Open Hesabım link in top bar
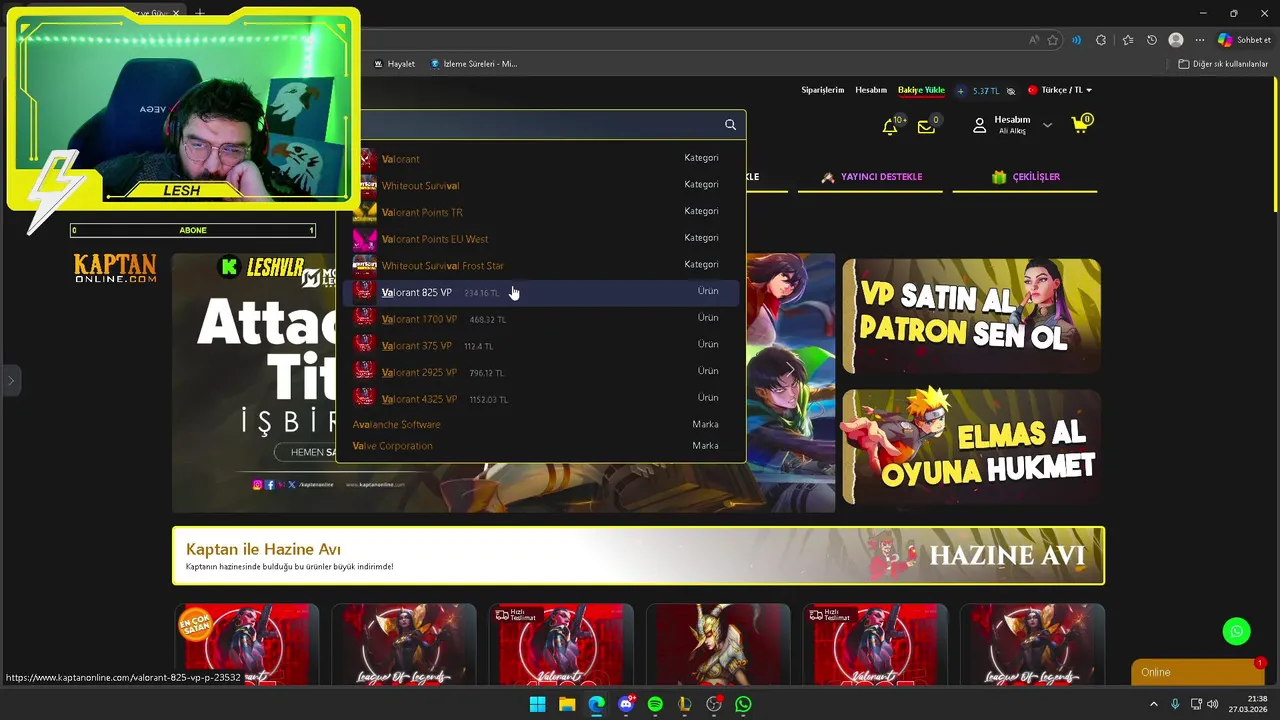 coord(871,90)
